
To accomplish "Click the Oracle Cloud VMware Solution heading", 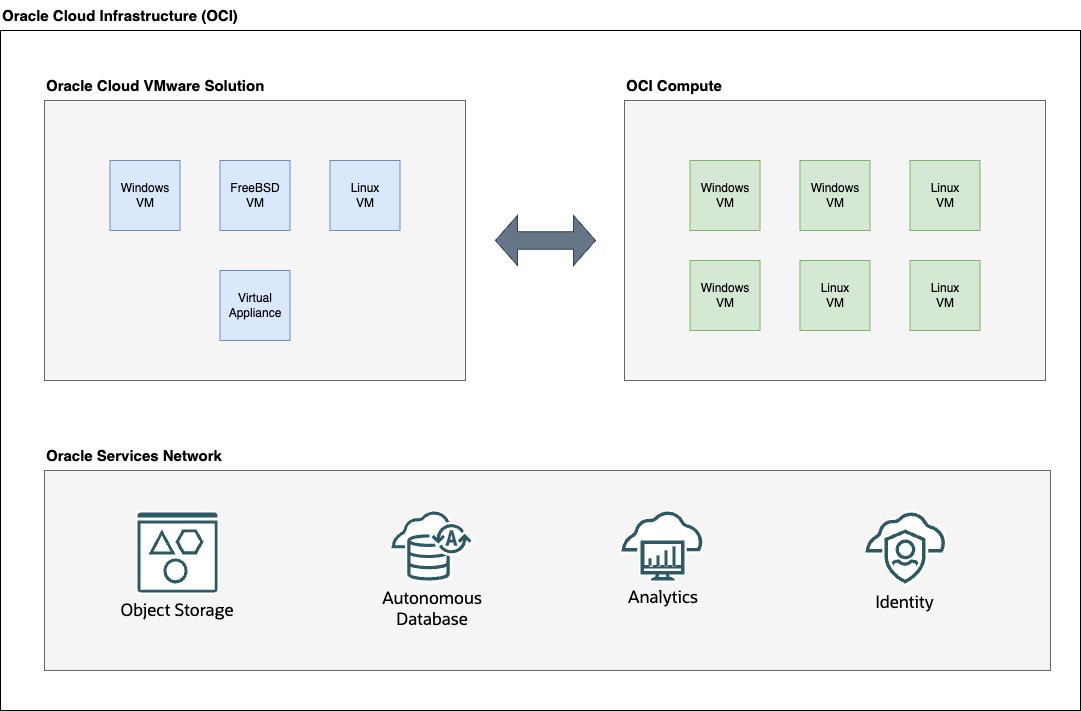I will pyautogui.click(x=154, y=86).
